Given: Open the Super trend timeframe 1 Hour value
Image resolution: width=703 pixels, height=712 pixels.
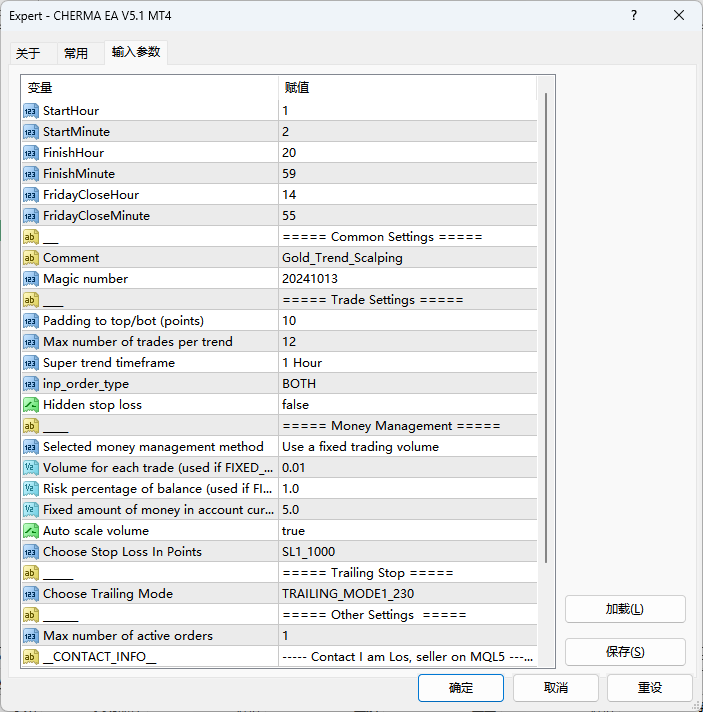Looking at the screenshot, I should click(x=407, y=363).
